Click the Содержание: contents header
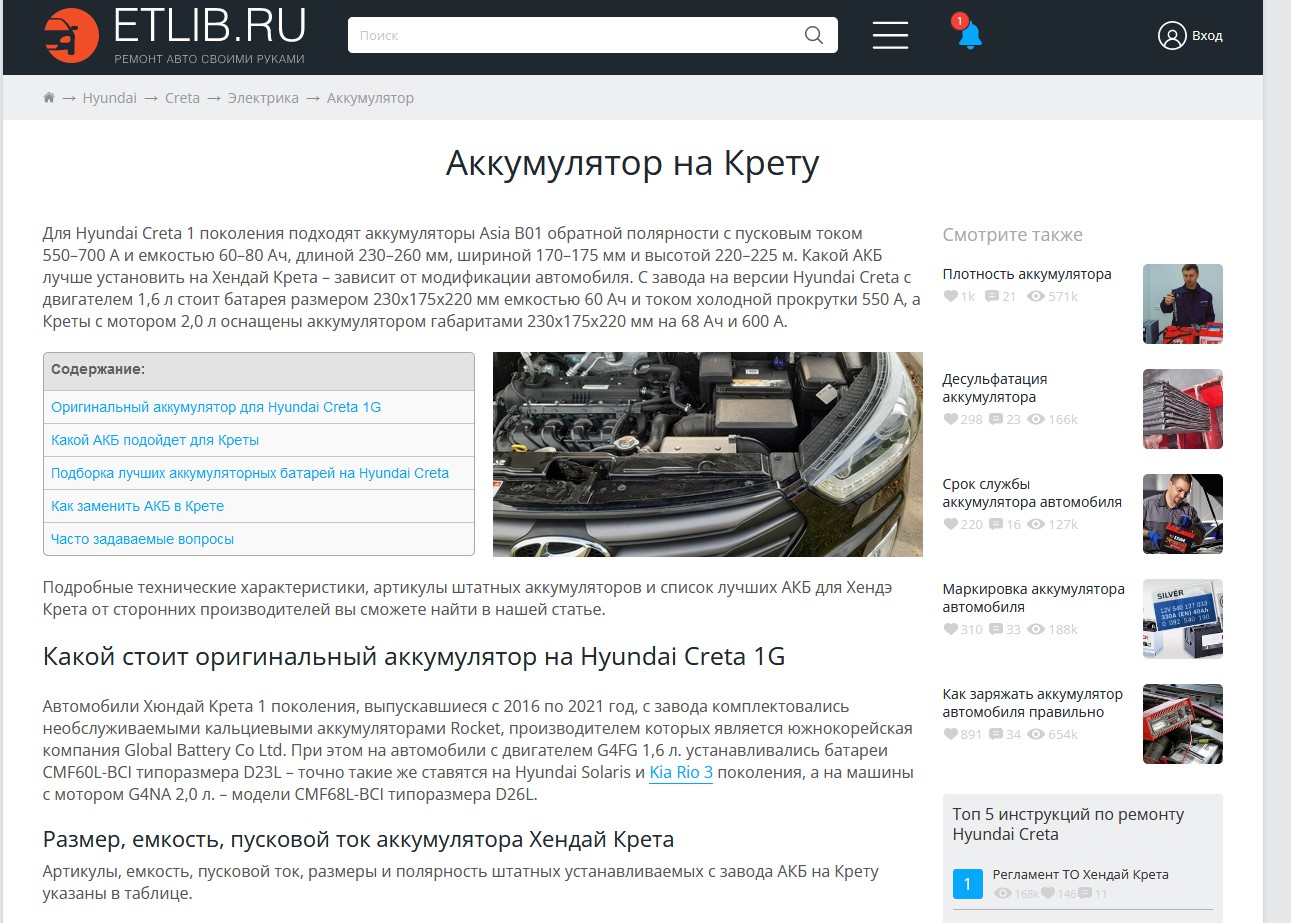 pos(98,370)
